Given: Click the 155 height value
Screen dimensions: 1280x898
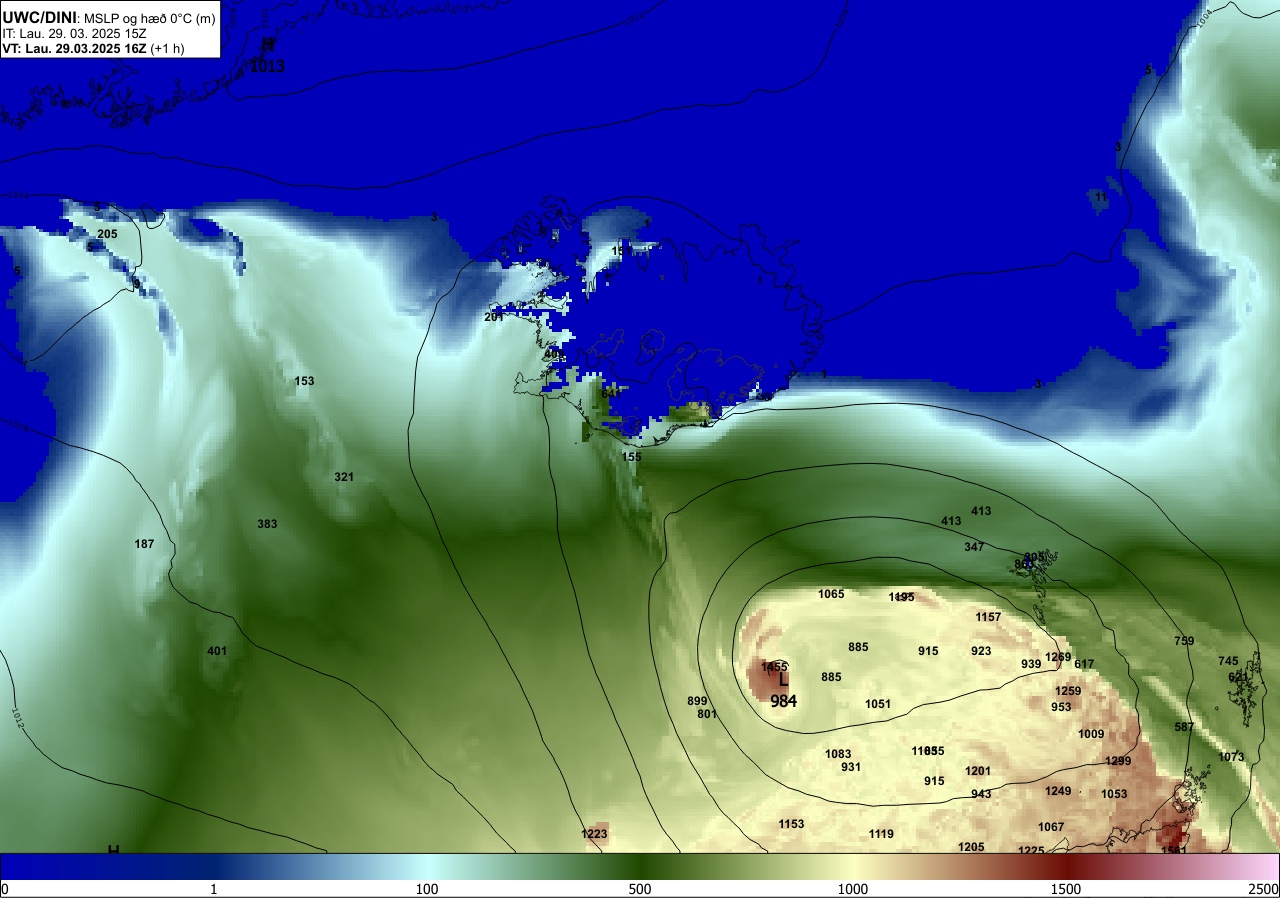Looking at the screenshot, I should tap(631, 457).
